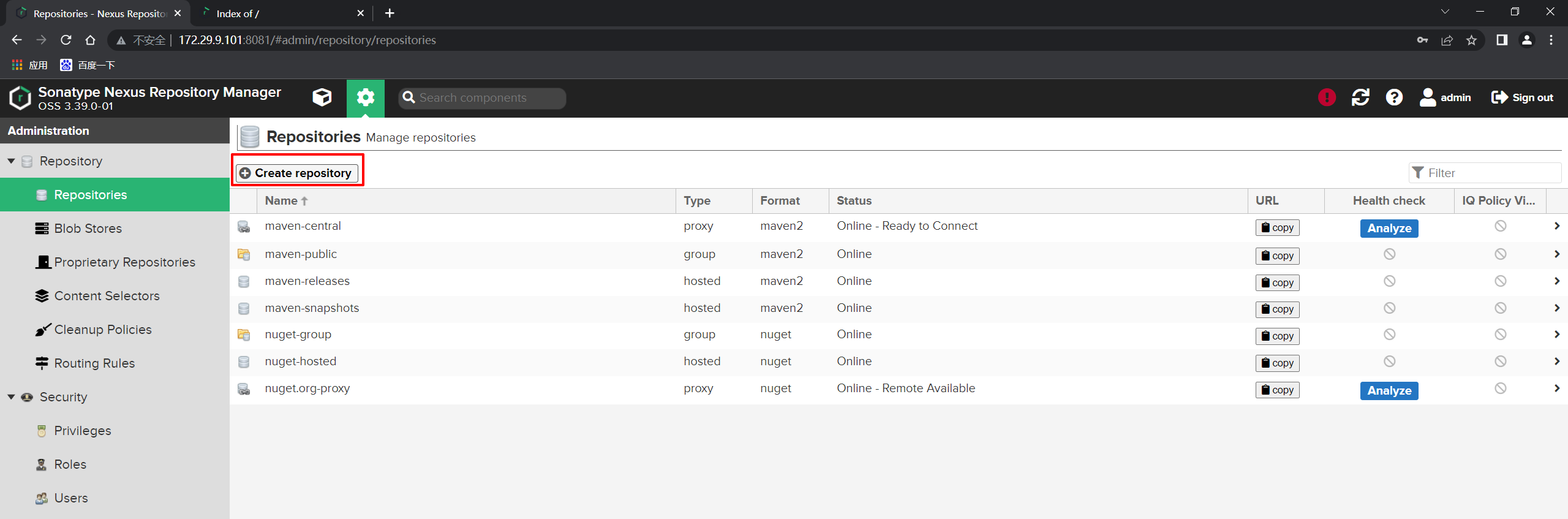This screenshot has width=1568, height=519.
Task: Reload the page in browser
Action: coord(66,40)
